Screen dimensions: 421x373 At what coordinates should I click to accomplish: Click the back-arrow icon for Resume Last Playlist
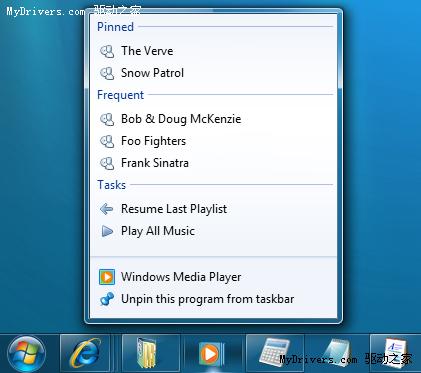pyautogui.click(x=107, y=209)
